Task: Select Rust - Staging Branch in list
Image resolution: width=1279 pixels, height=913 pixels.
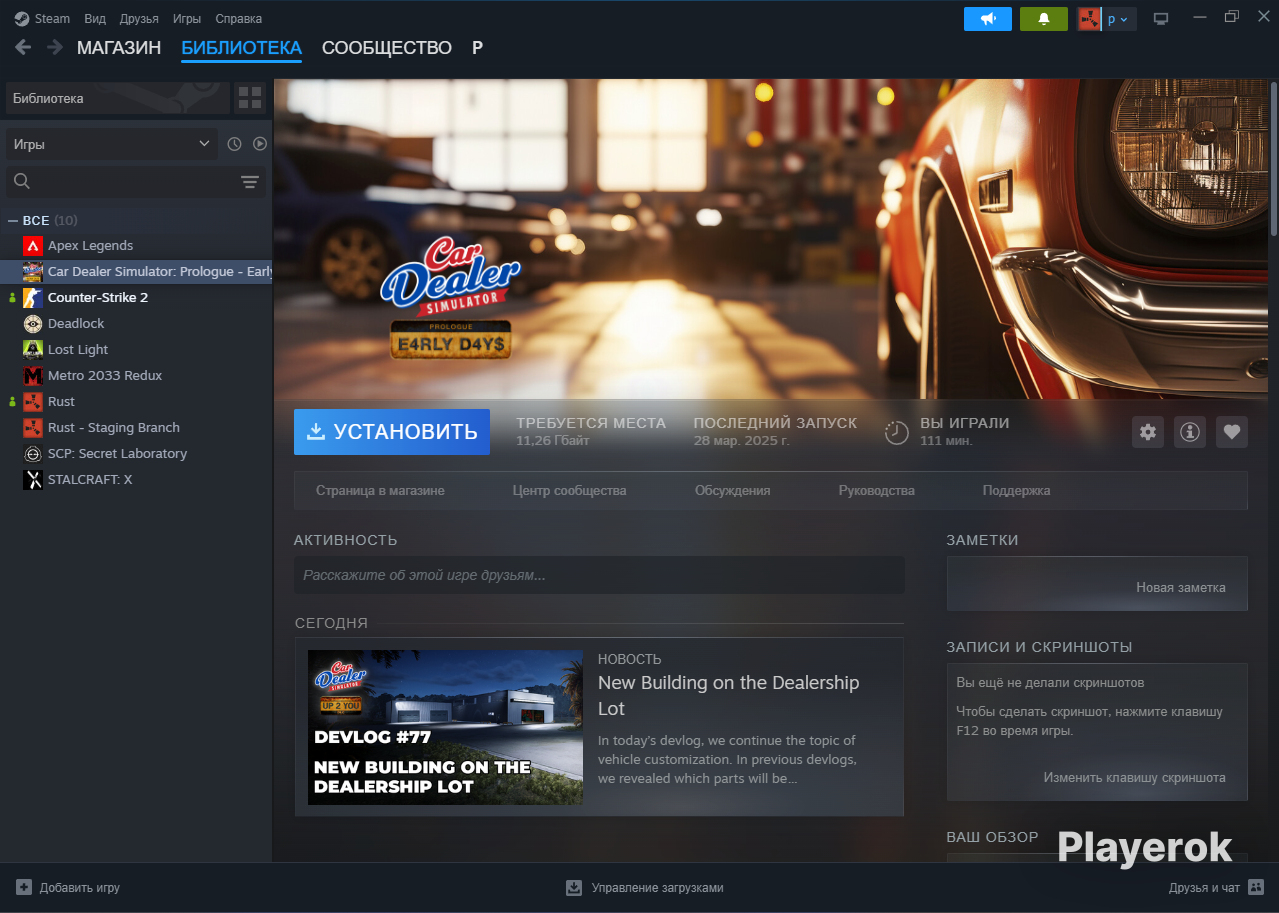Action: (x=136, y=427)
